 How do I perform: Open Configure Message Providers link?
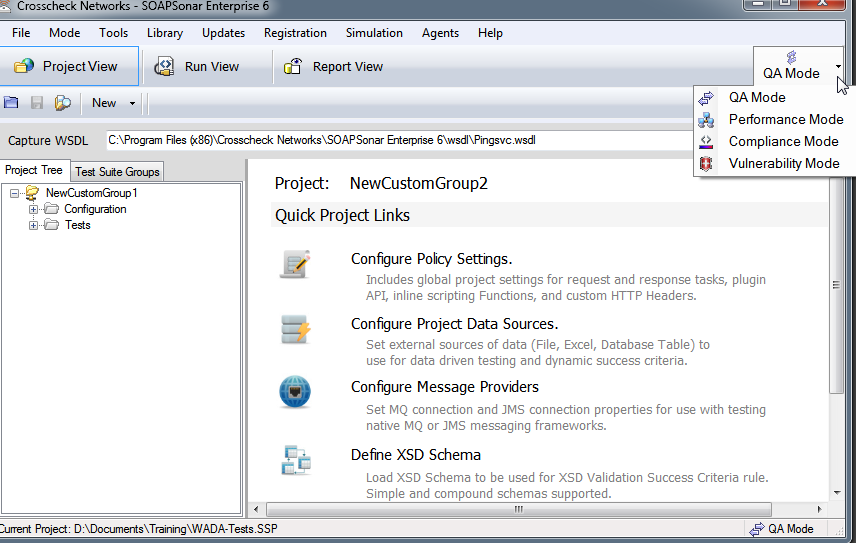(444, 387)
